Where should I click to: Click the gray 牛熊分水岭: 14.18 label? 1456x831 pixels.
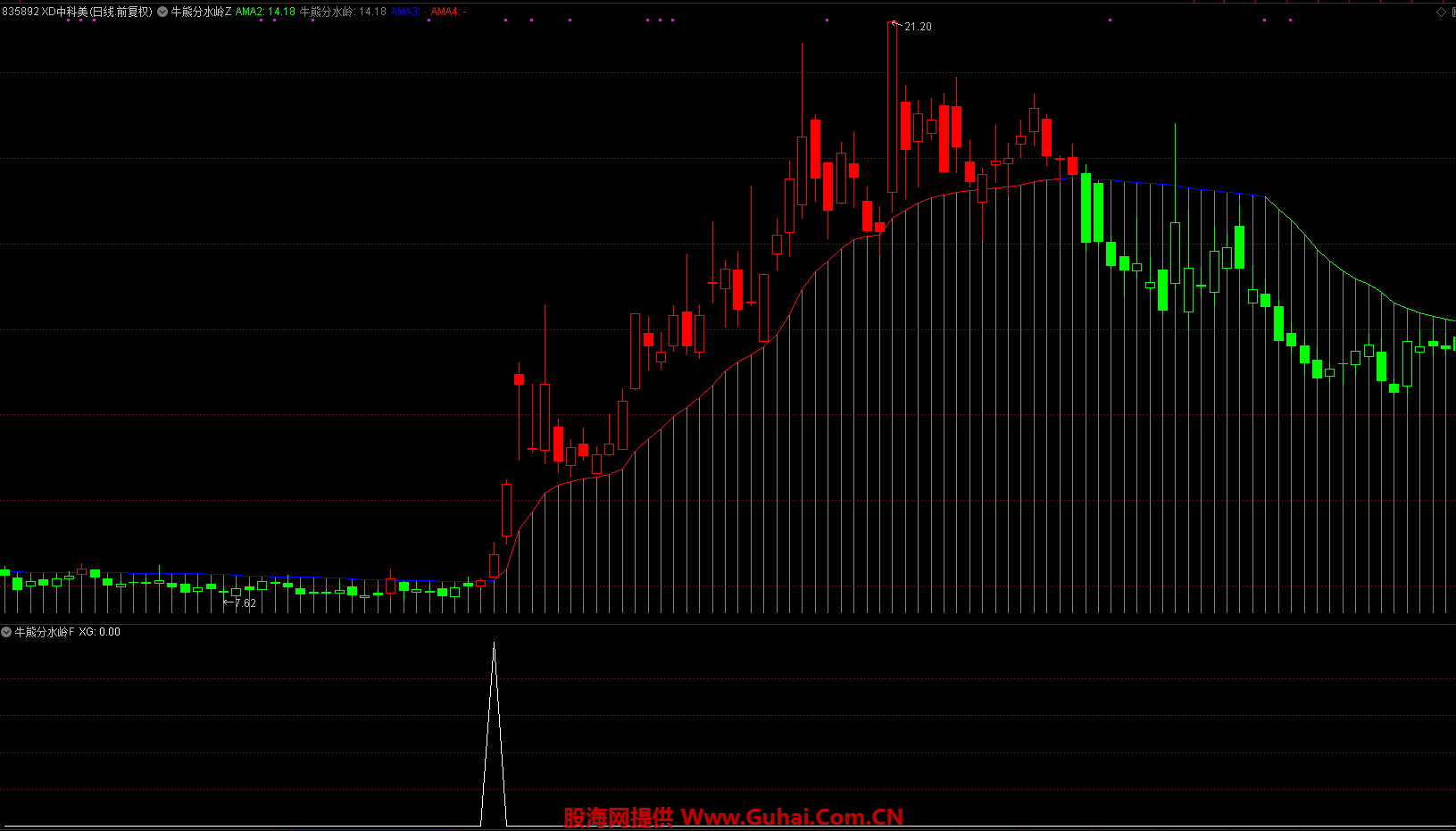(343, 12)
